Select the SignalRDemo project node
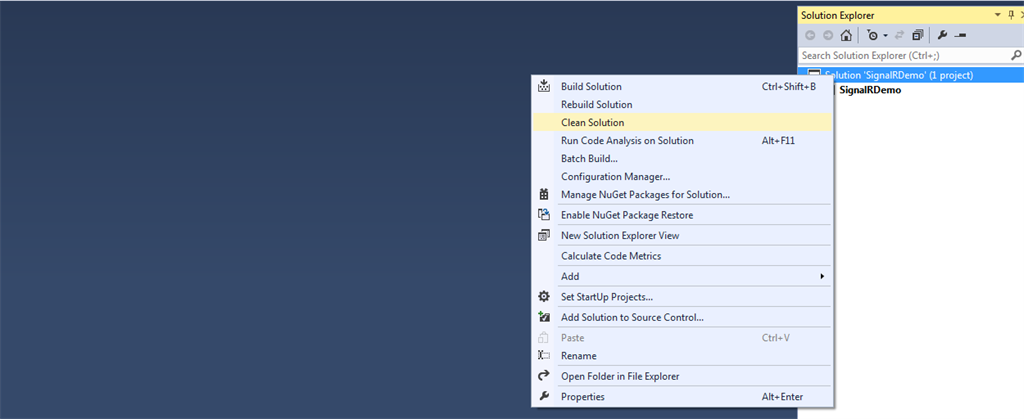 (870, 90)
